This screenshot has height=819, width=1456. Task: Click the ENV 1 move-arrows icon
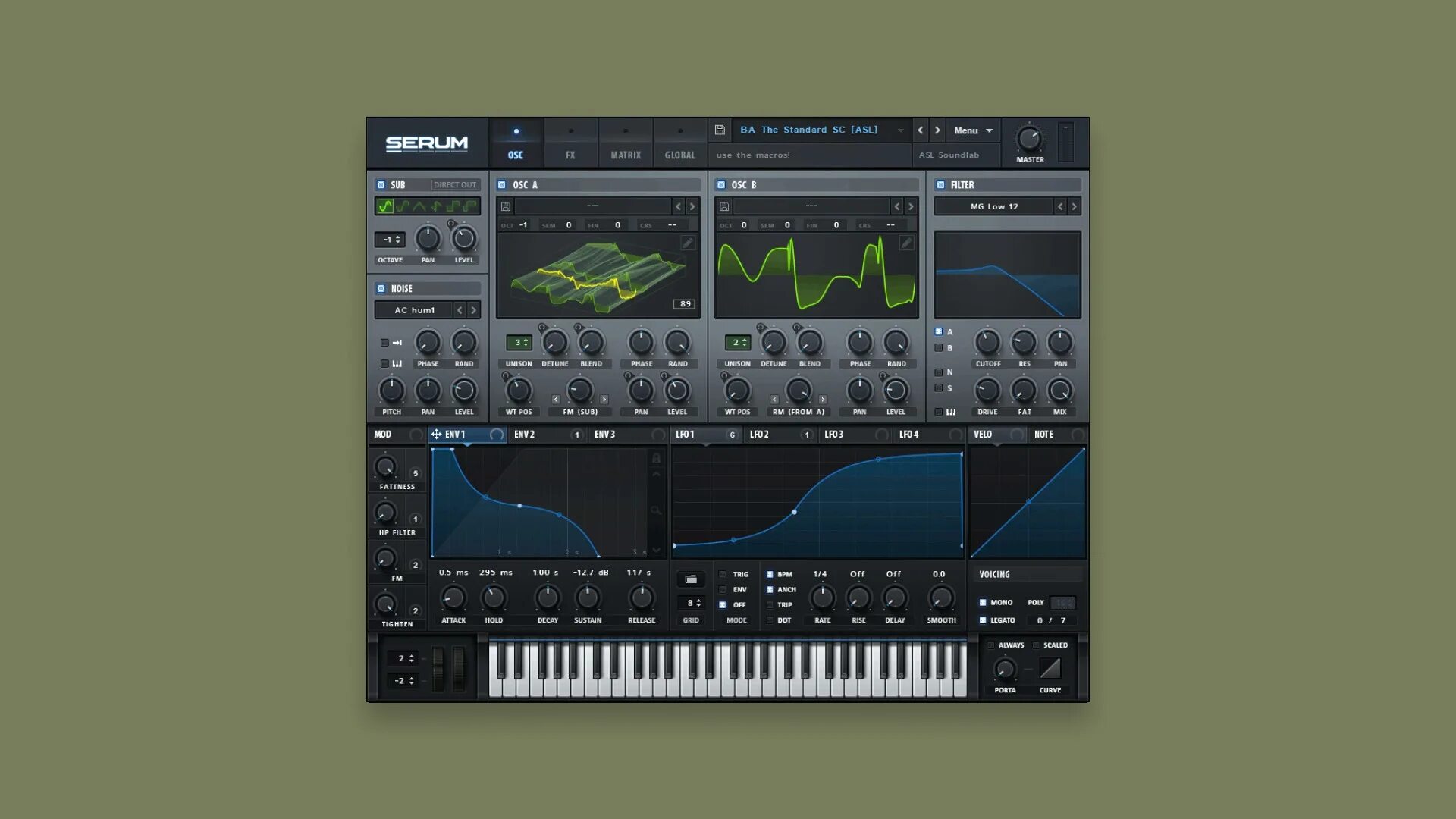point(436,435)
